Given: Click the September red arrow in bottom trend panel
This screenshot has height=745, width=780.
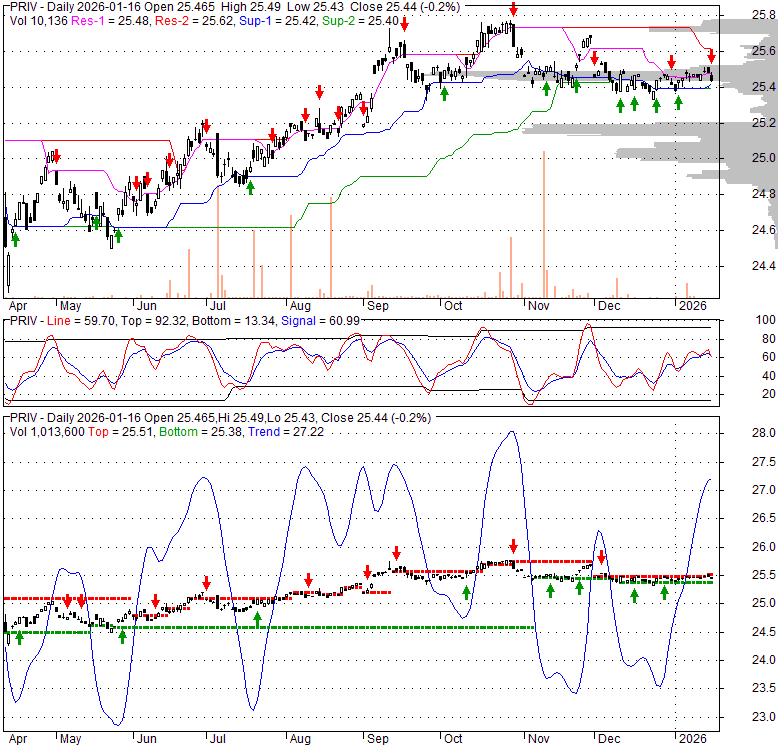Looking at the screenshot, I should pyautogui.click(x=396, y=552).
